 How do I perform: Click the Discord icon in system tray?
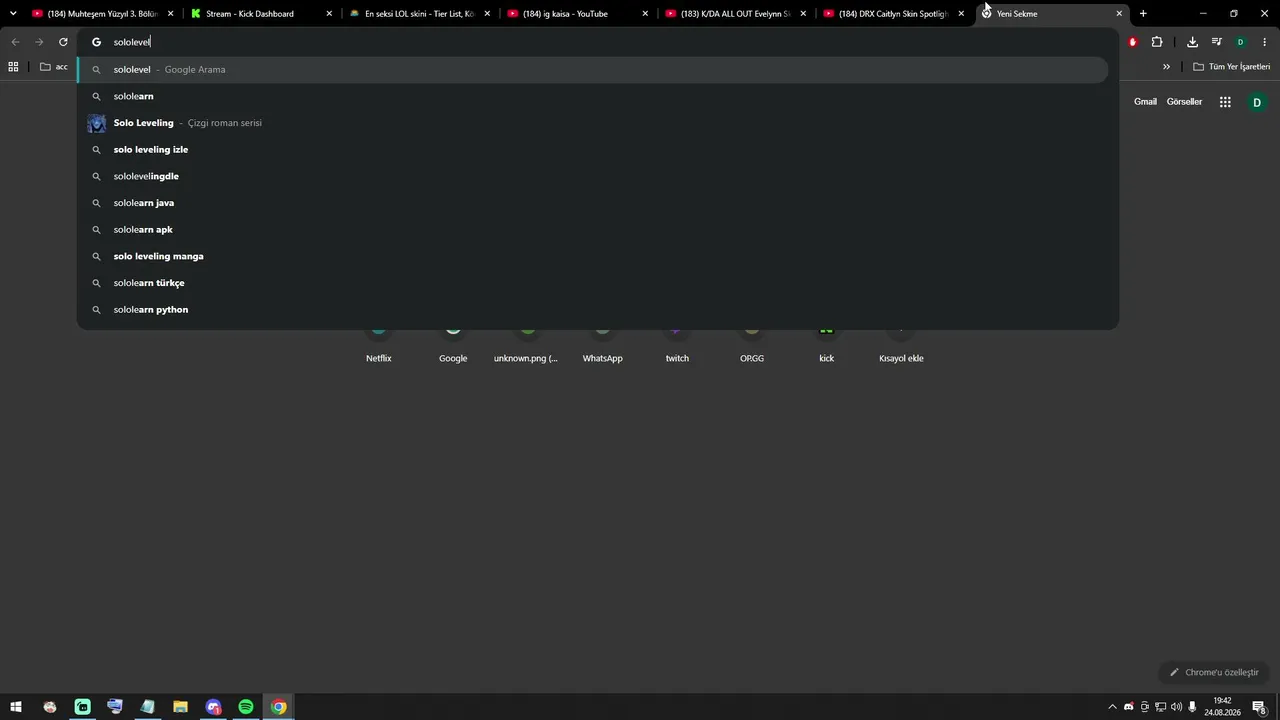[1129, 707]
